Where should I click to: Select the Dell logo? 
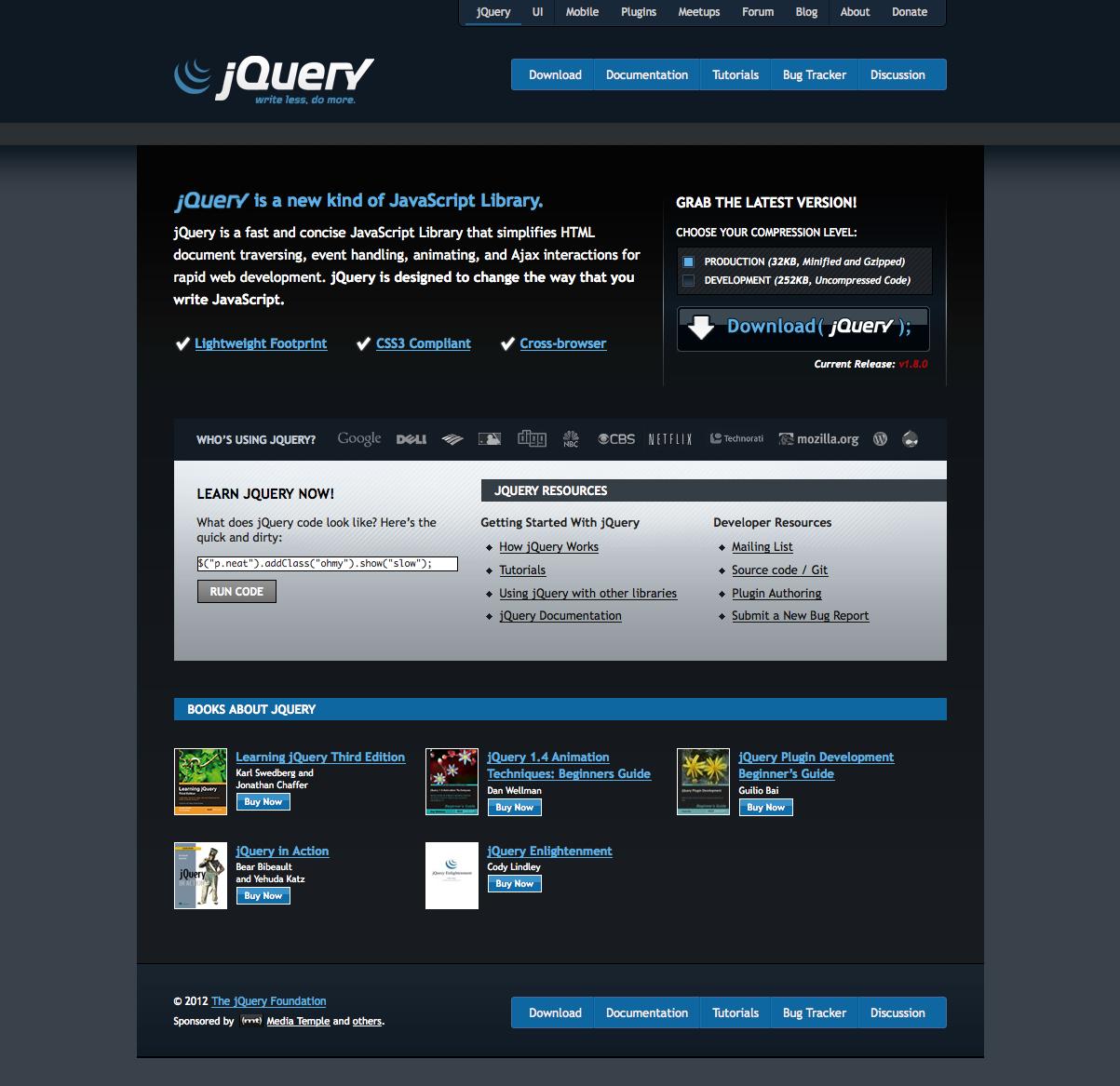click(410, 439)
